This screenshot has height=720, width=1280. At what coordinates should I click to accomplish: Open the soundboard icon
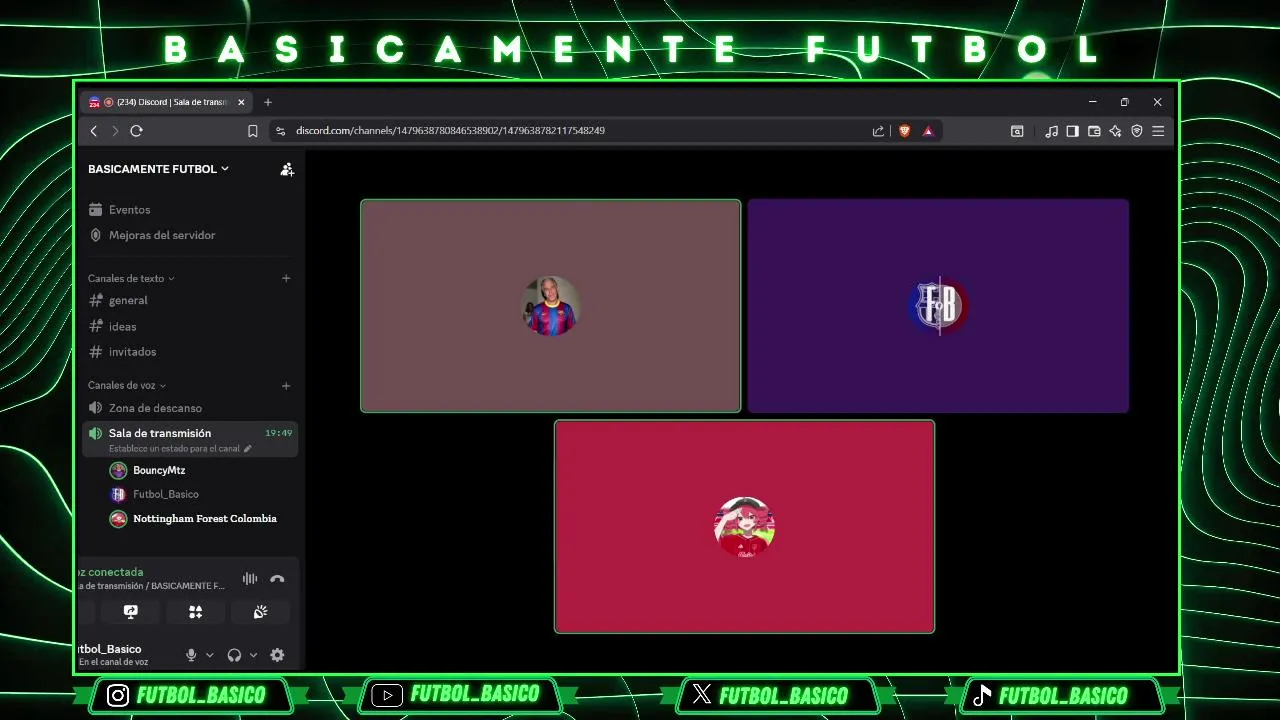click(x=260, y=612)
